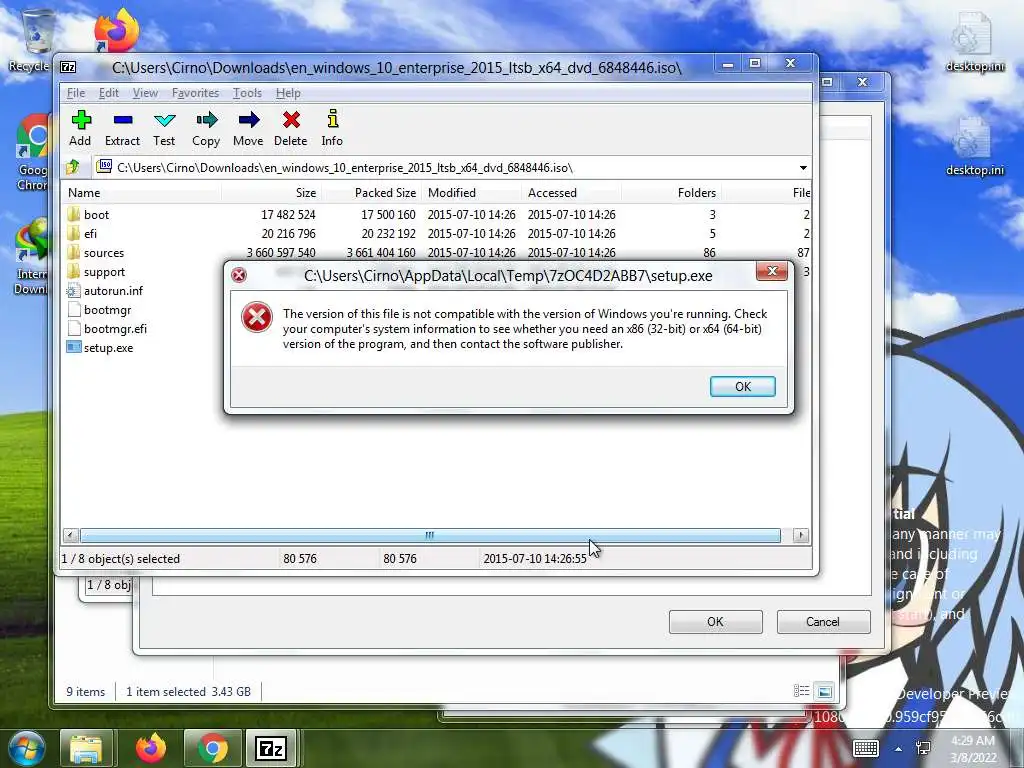This screenshot has width=1024, height=768.
Task: Click the scrollbar left arrow
Action: point(71,536)
